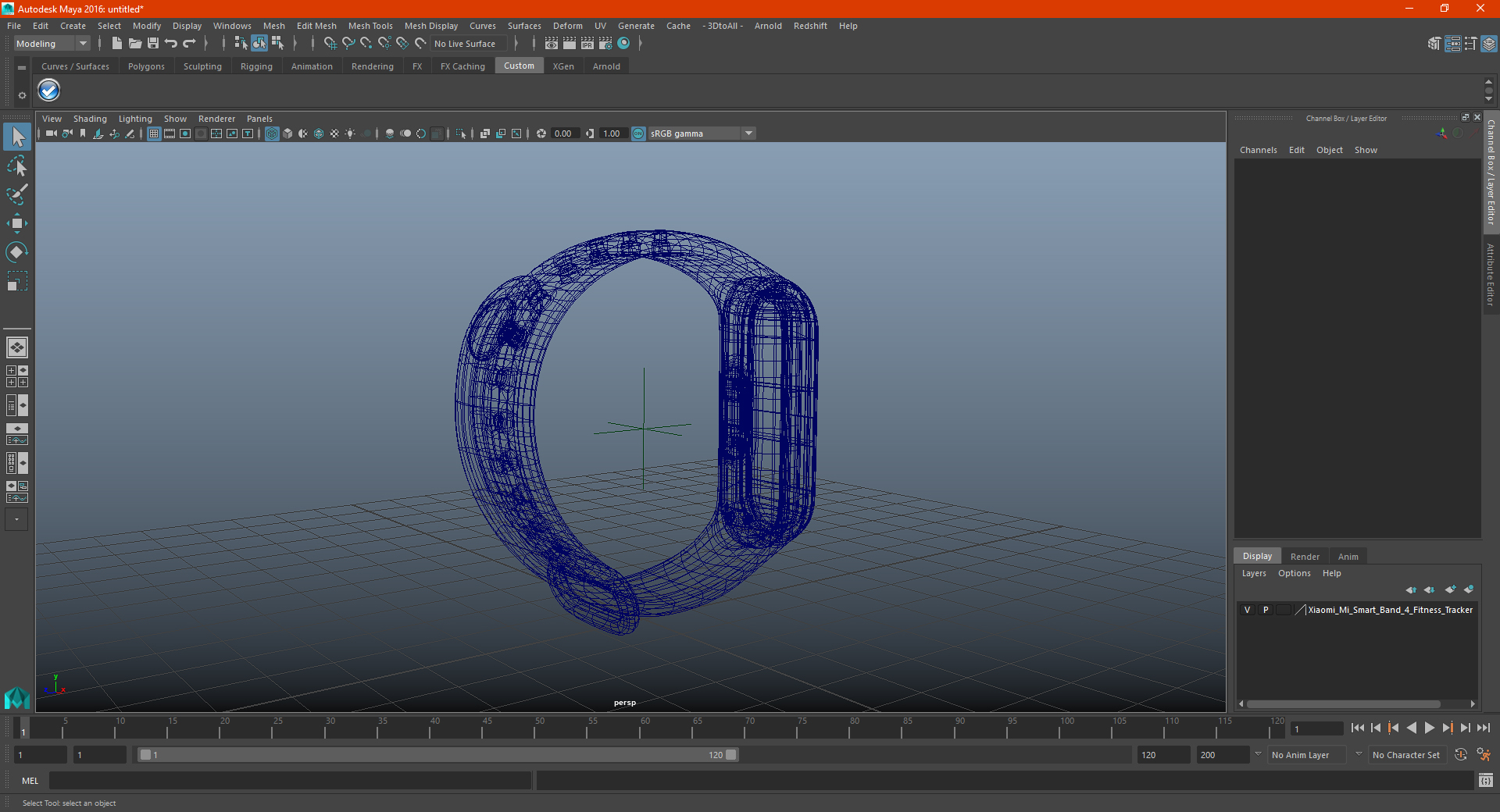Open the Script Editor icon
1500x812 pixels.
point(1486,780)
